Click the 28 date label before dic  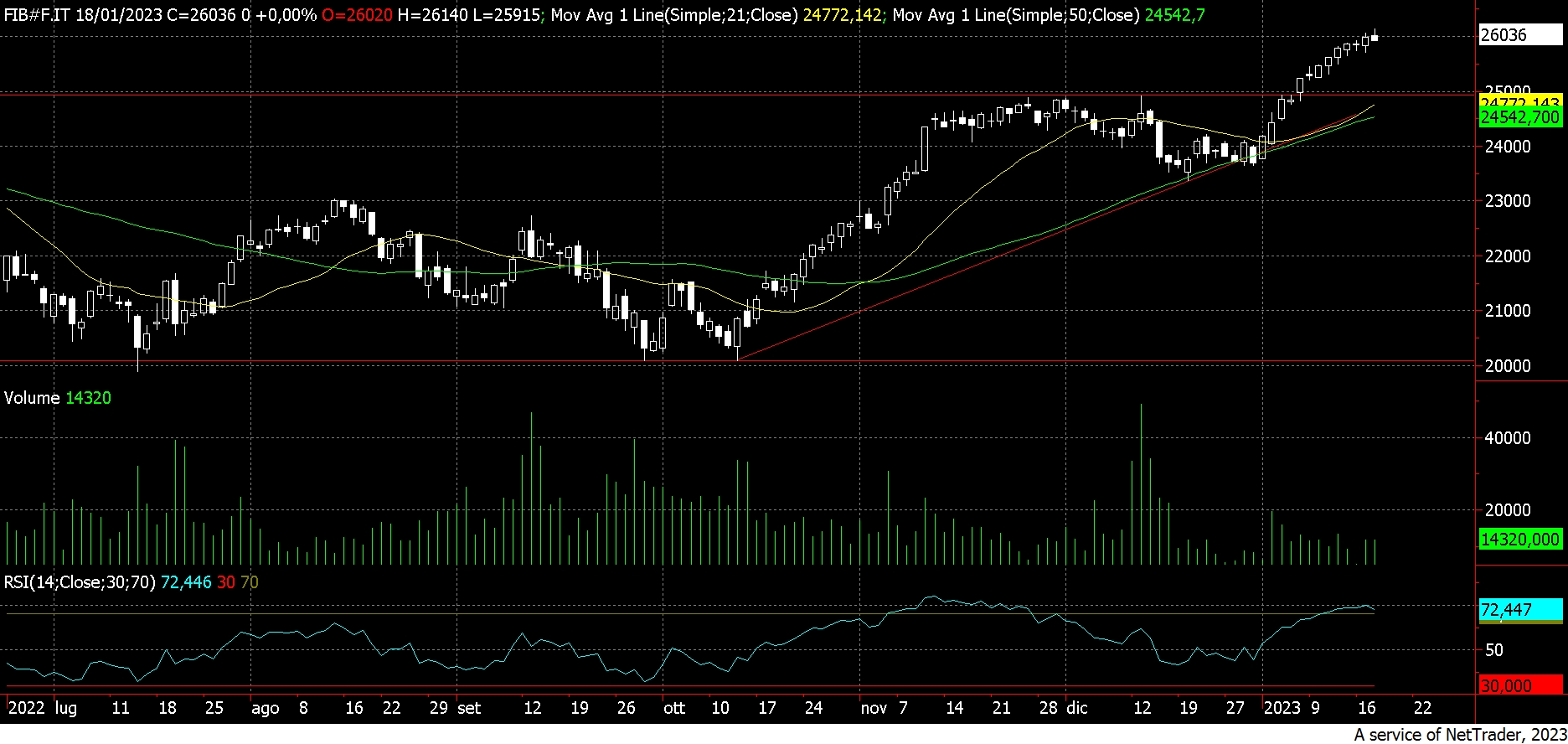click(x=1049, y=708)
